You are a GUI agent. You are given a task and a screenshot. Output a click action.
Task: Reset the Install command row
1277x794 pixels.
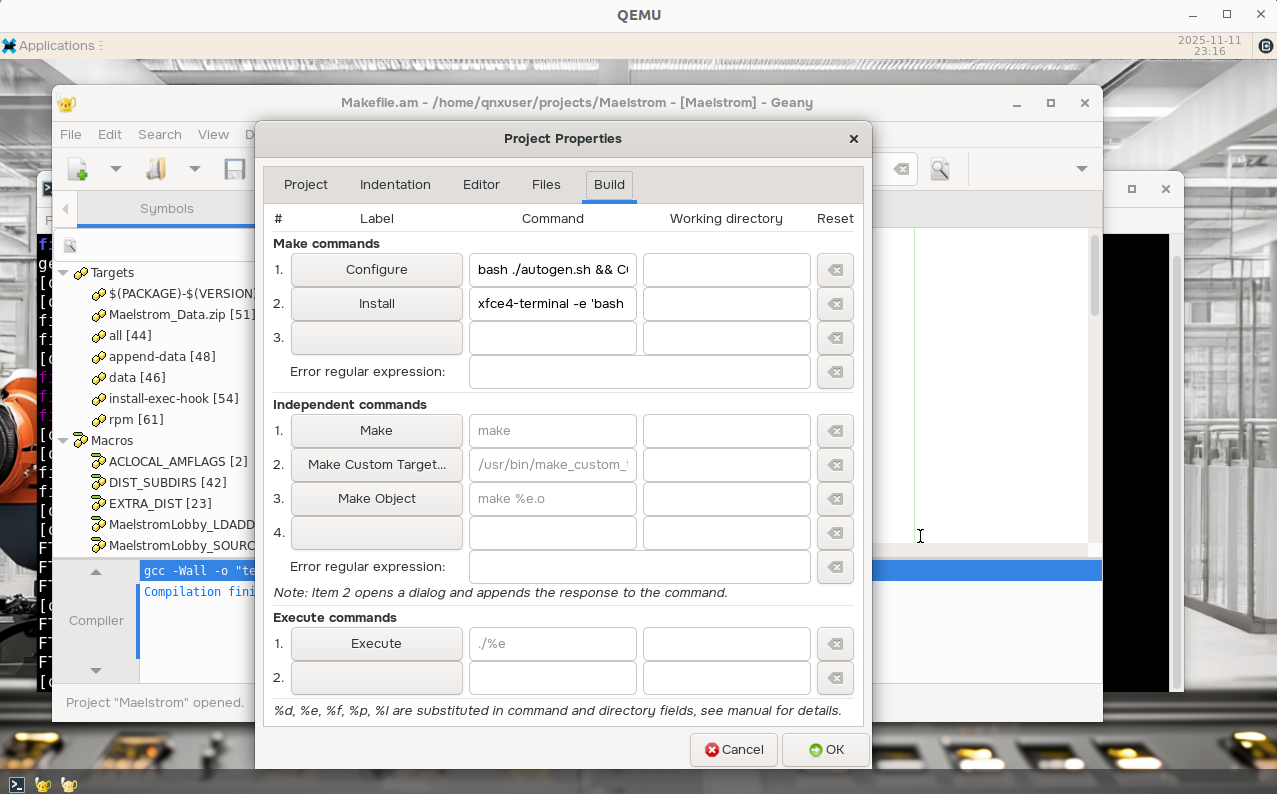tap(835, 304)
